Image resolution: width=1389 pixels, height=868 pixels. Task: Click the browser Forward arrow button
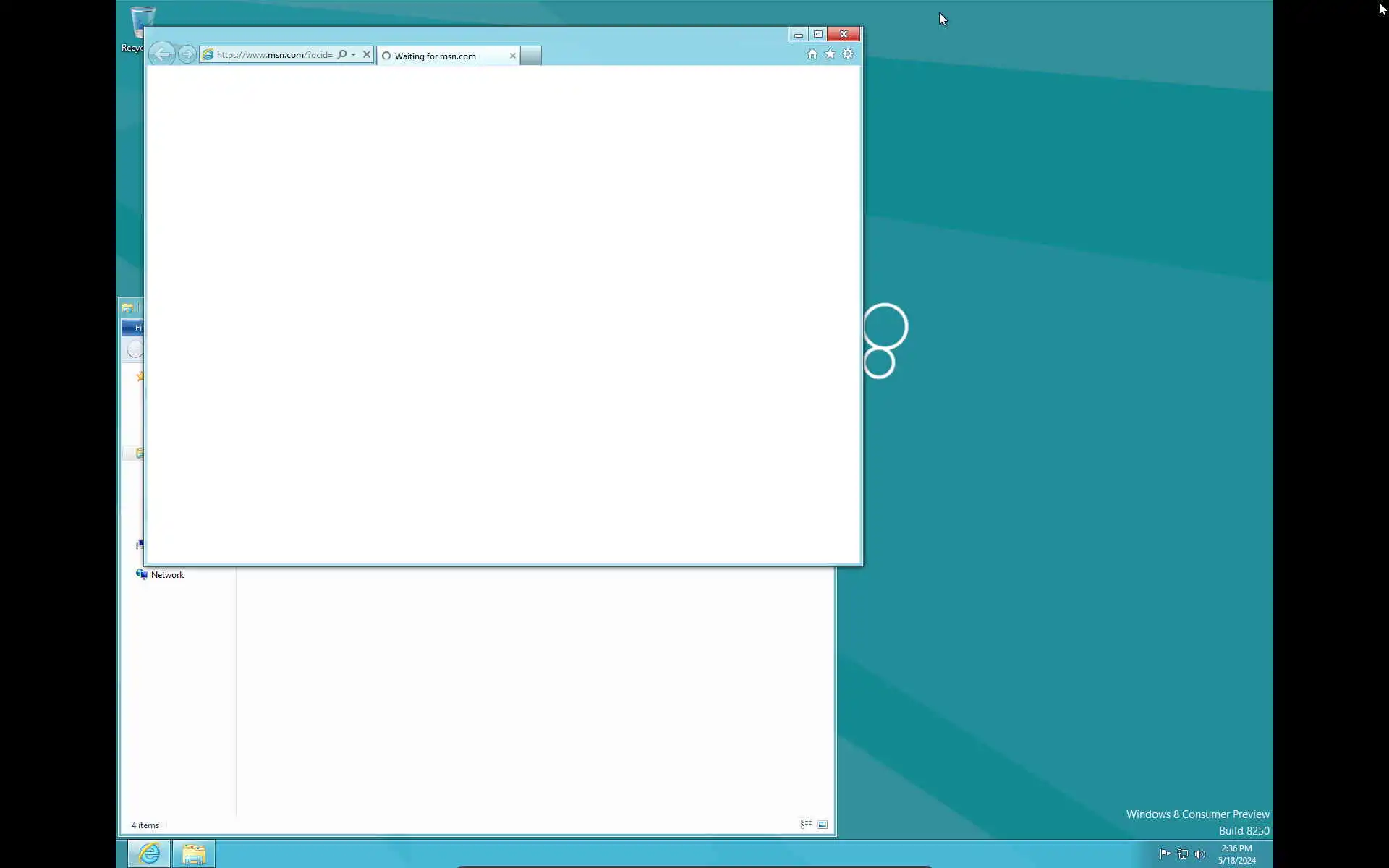click(x=187, y=54)
